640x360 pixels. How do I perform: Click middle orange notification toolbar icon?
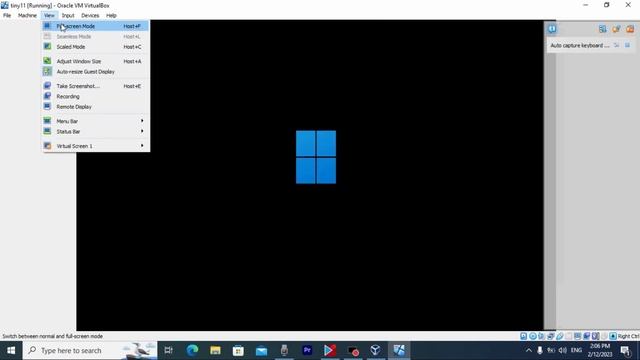coord(616,29)
